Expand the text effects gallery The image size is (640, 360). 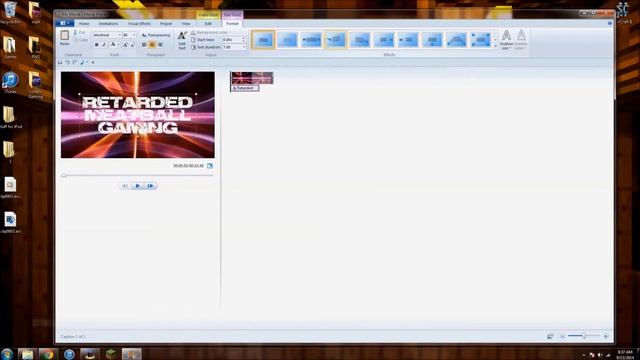[496, 47]
